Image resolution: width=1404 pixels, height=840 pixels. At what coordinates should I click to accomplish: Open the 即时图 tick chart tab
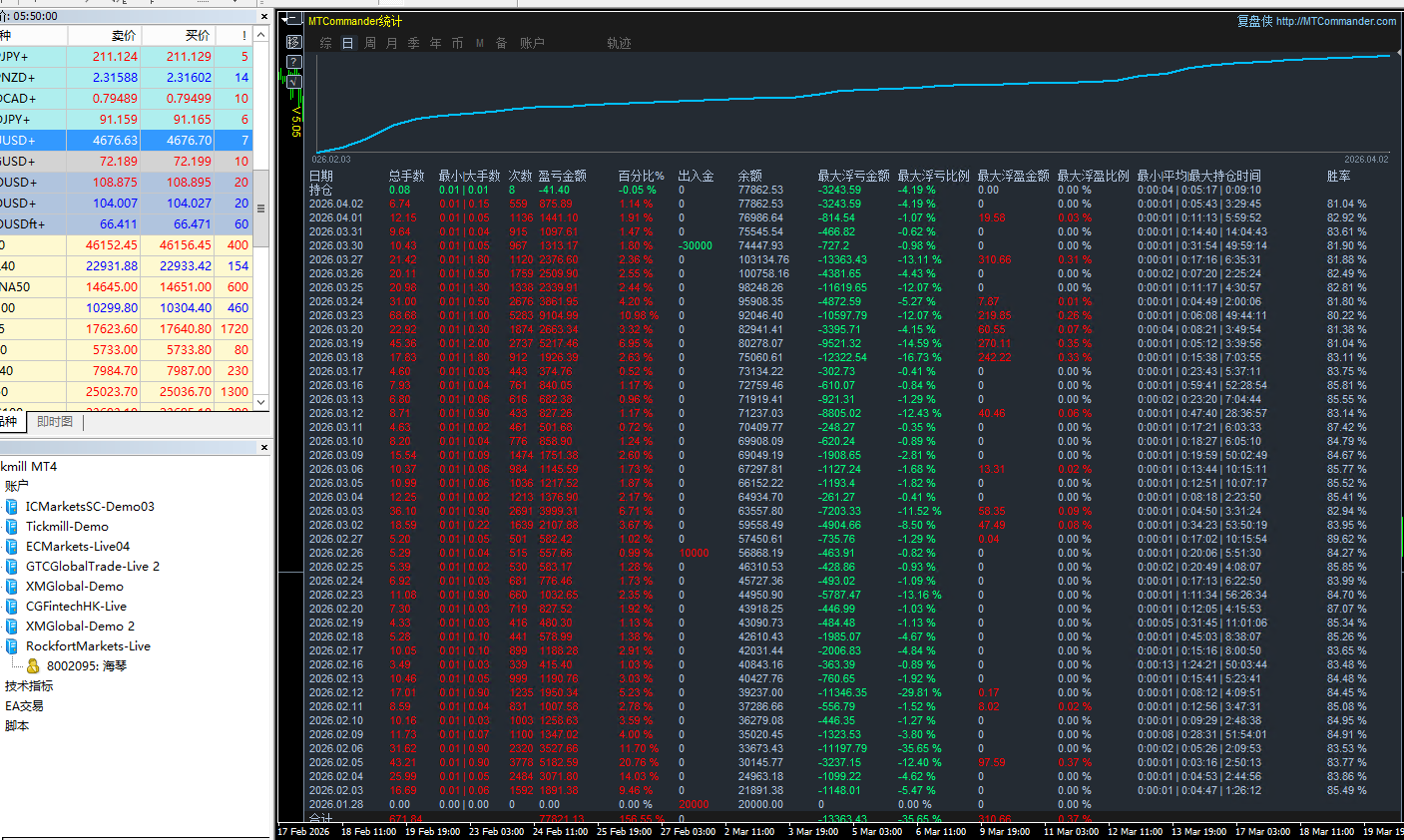click(x=55, y=422)
